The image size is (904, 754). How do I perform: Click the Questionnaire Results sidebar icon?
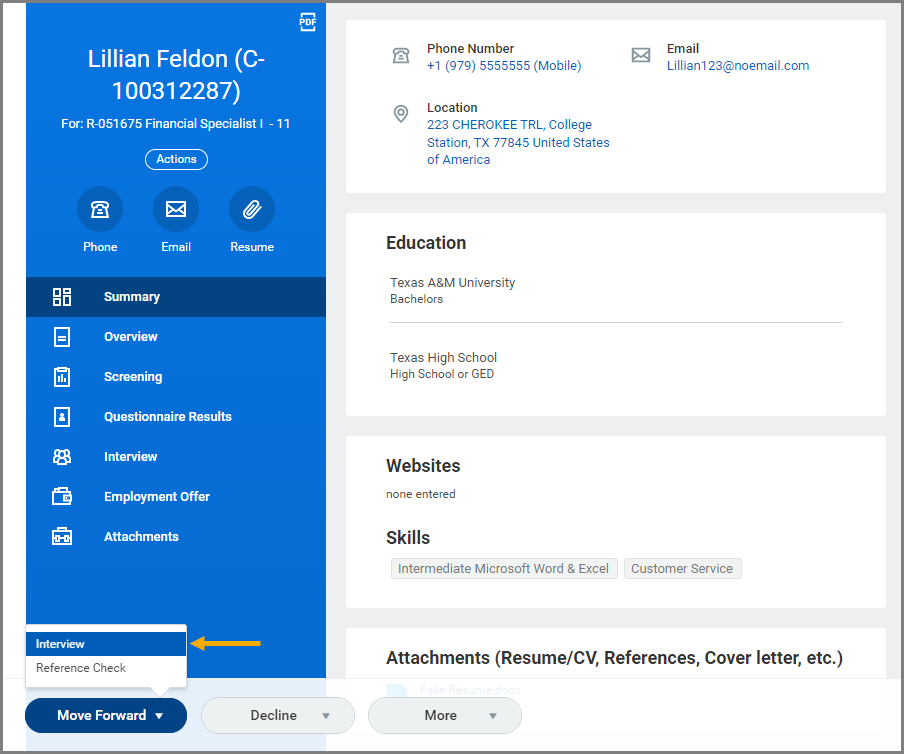(x=62, y=417)
